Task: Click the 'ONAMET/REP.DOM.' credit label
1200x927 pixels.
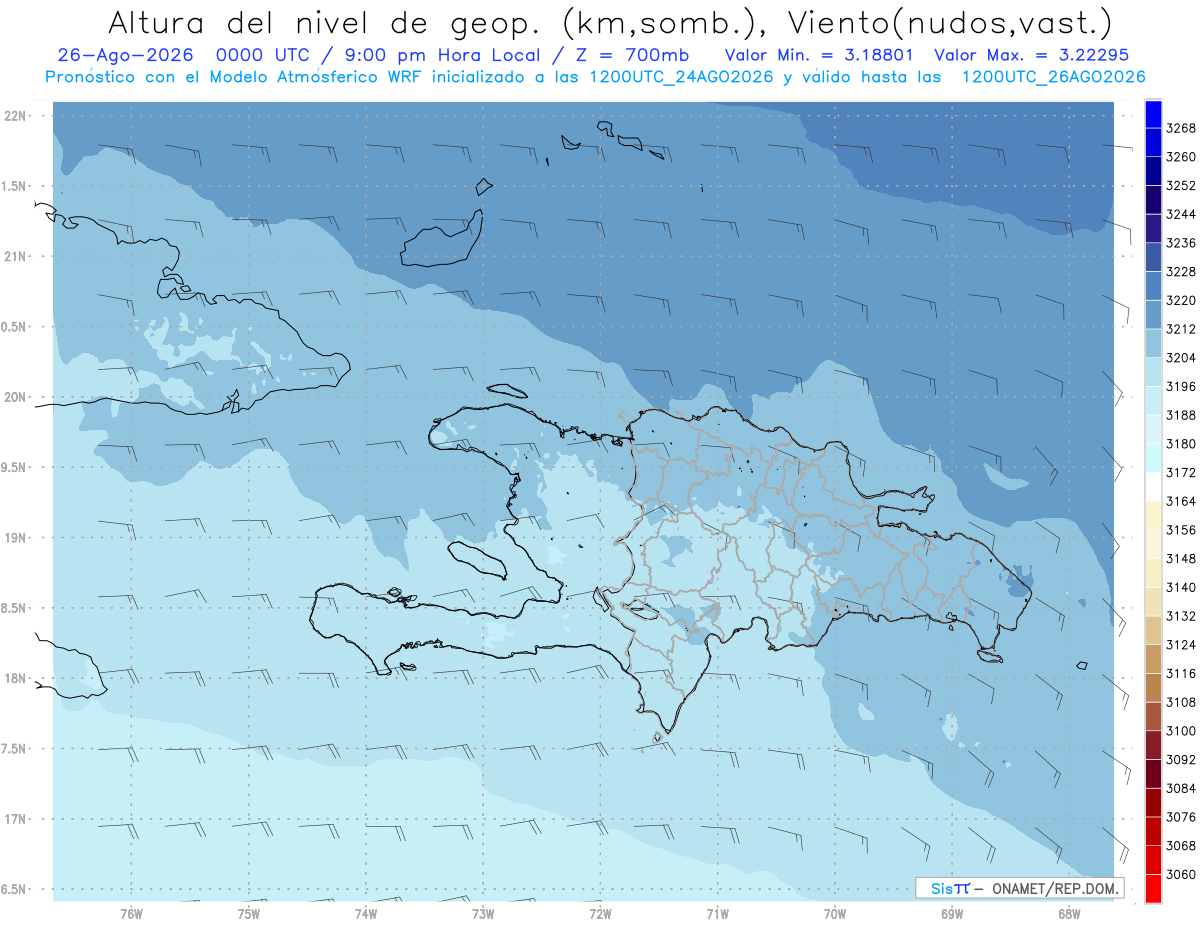Action: [x=1055, y=888]
